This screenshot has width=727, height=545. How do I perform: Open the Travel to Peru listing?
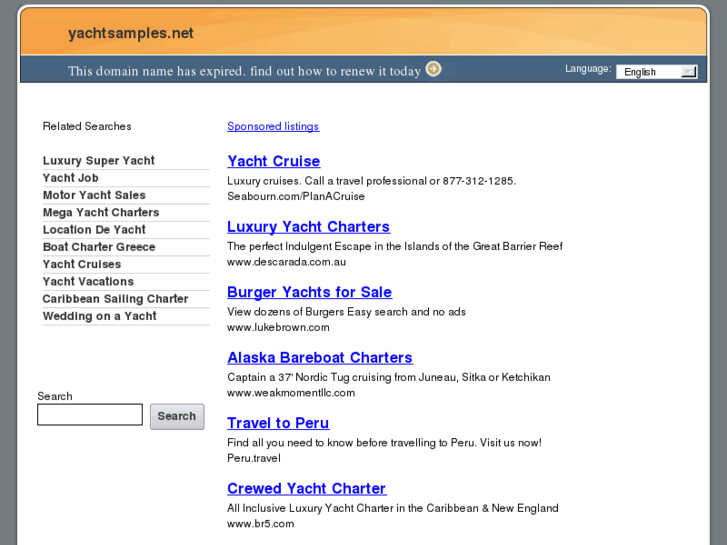tap(278, 423)
